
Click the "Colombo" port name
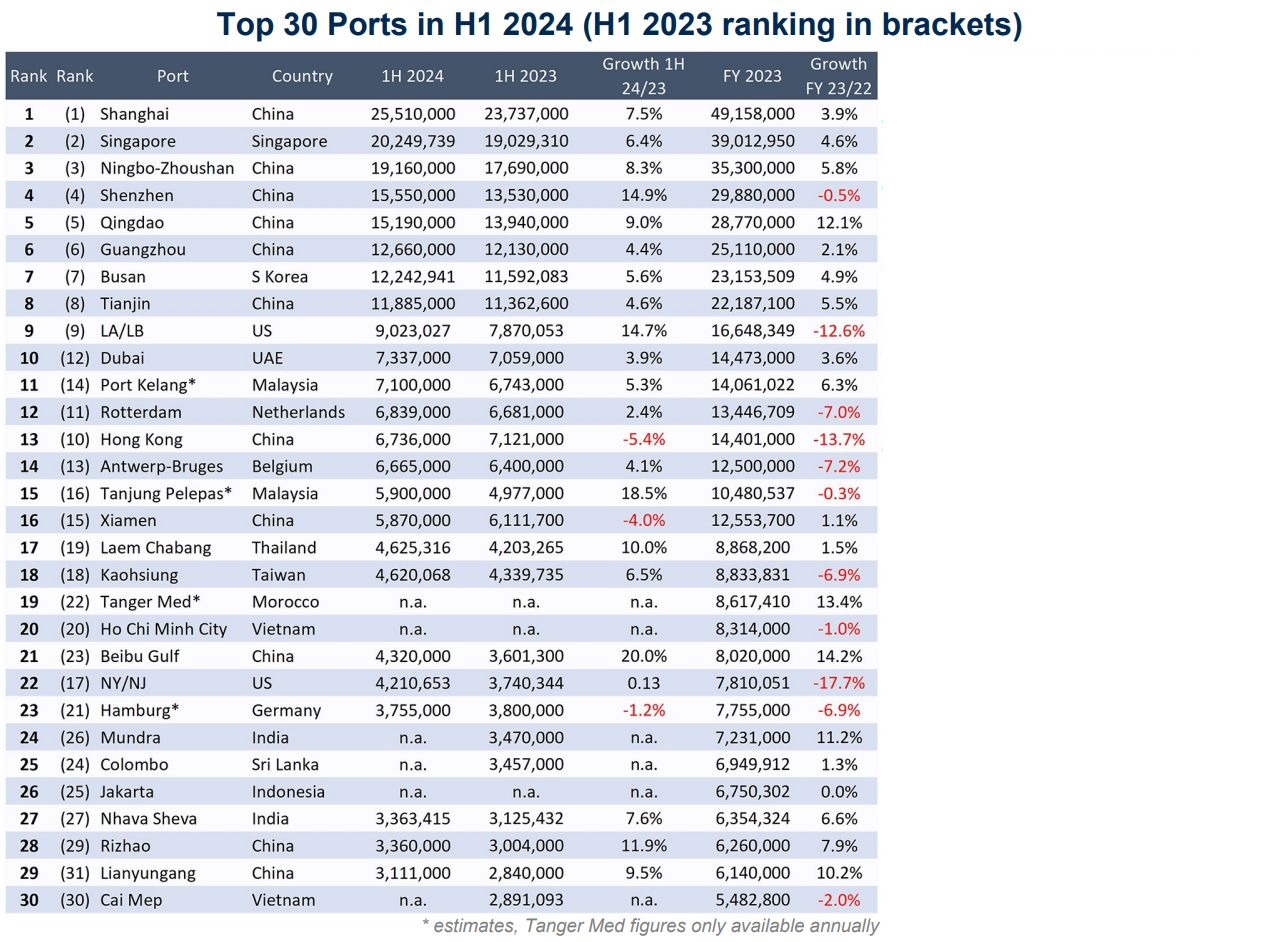point(134,764)
